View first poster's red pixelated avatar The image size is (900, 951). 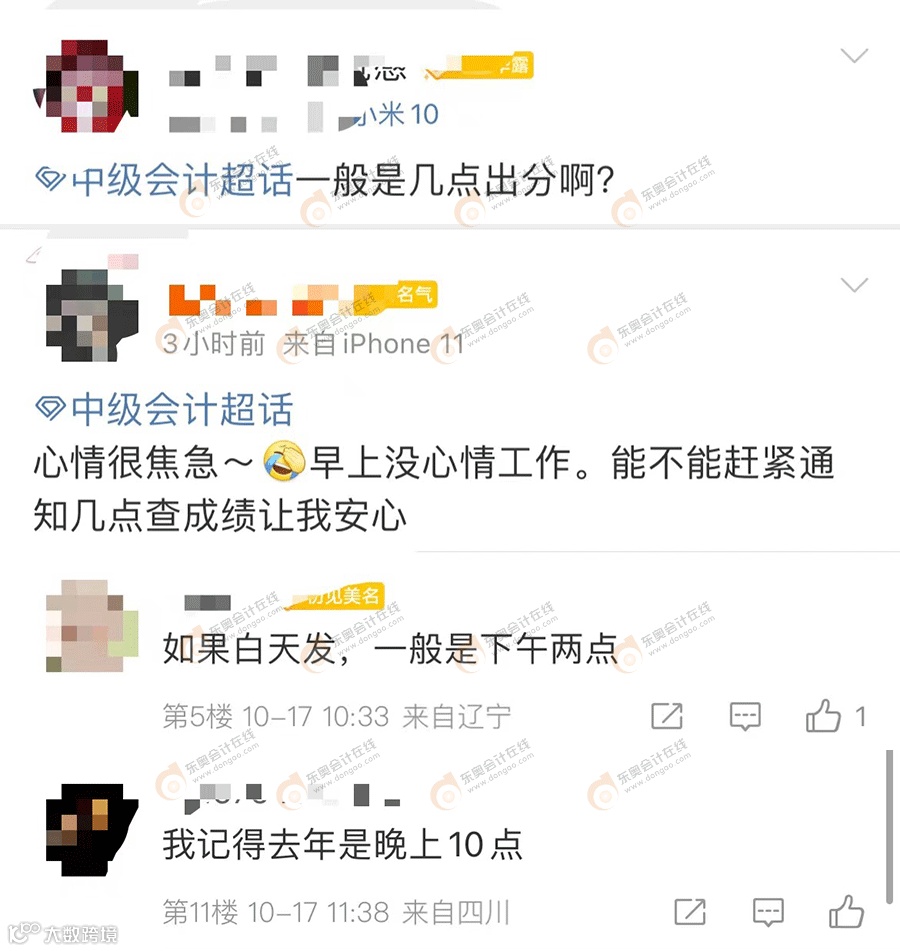pos(86,86)
